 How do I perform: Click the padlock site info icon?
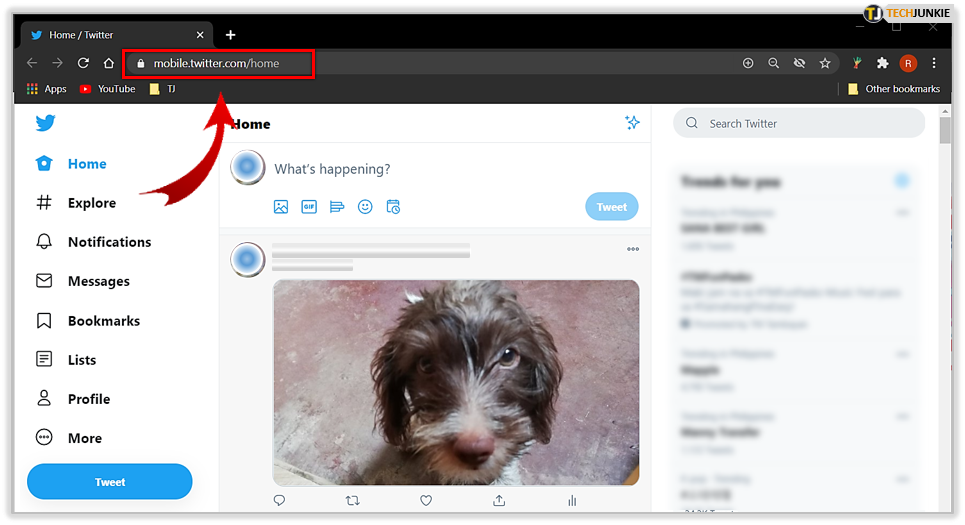140,63
